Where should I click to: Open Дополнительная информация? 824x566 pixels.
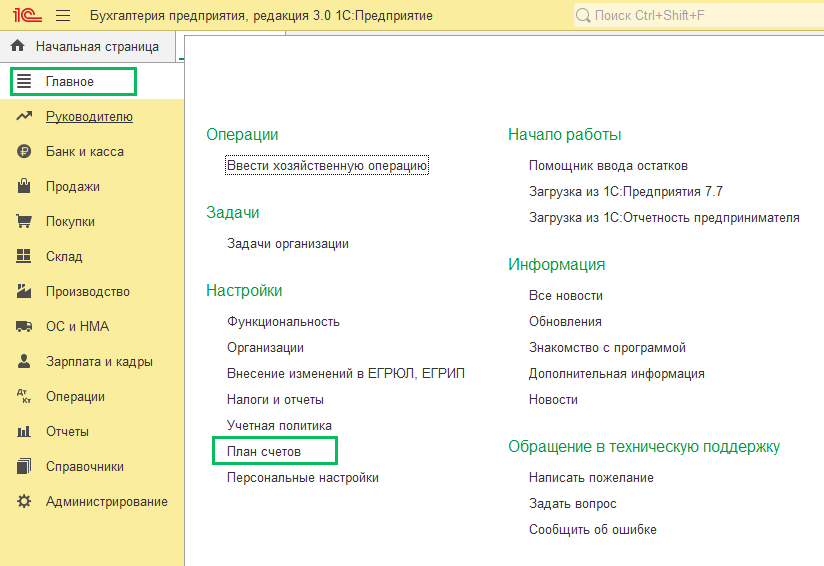point(616,374)
